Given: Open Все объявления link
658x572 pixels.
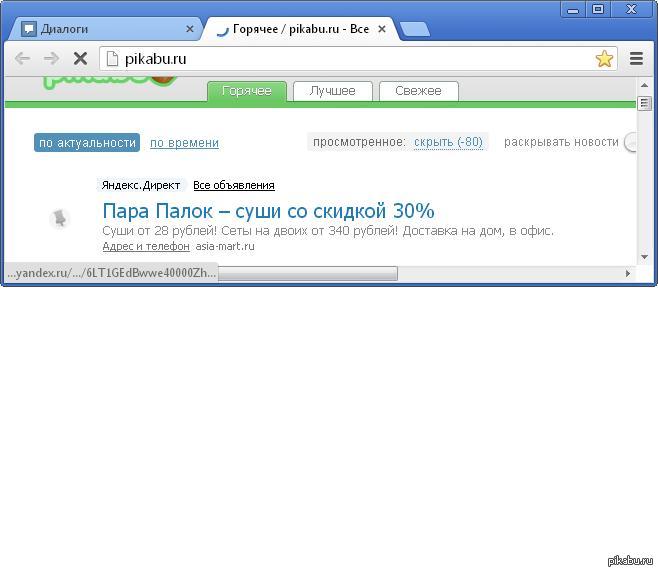Looking at the screenshot, I should (x=234, y=185).
